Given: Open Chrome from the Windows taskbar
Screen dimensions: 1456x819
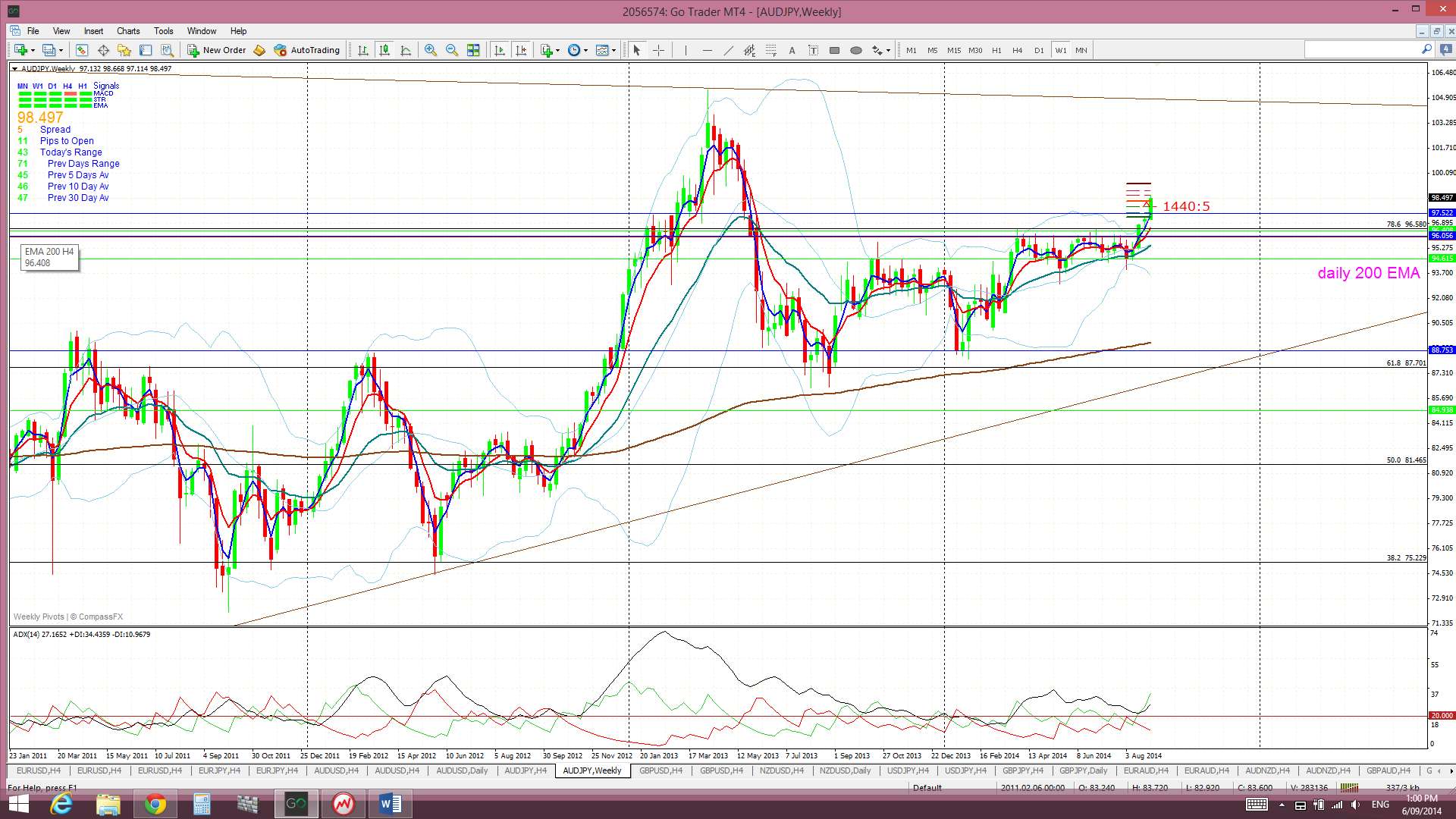Looking at the screenshot, I should pyautogui.click(x=155, y=803).
